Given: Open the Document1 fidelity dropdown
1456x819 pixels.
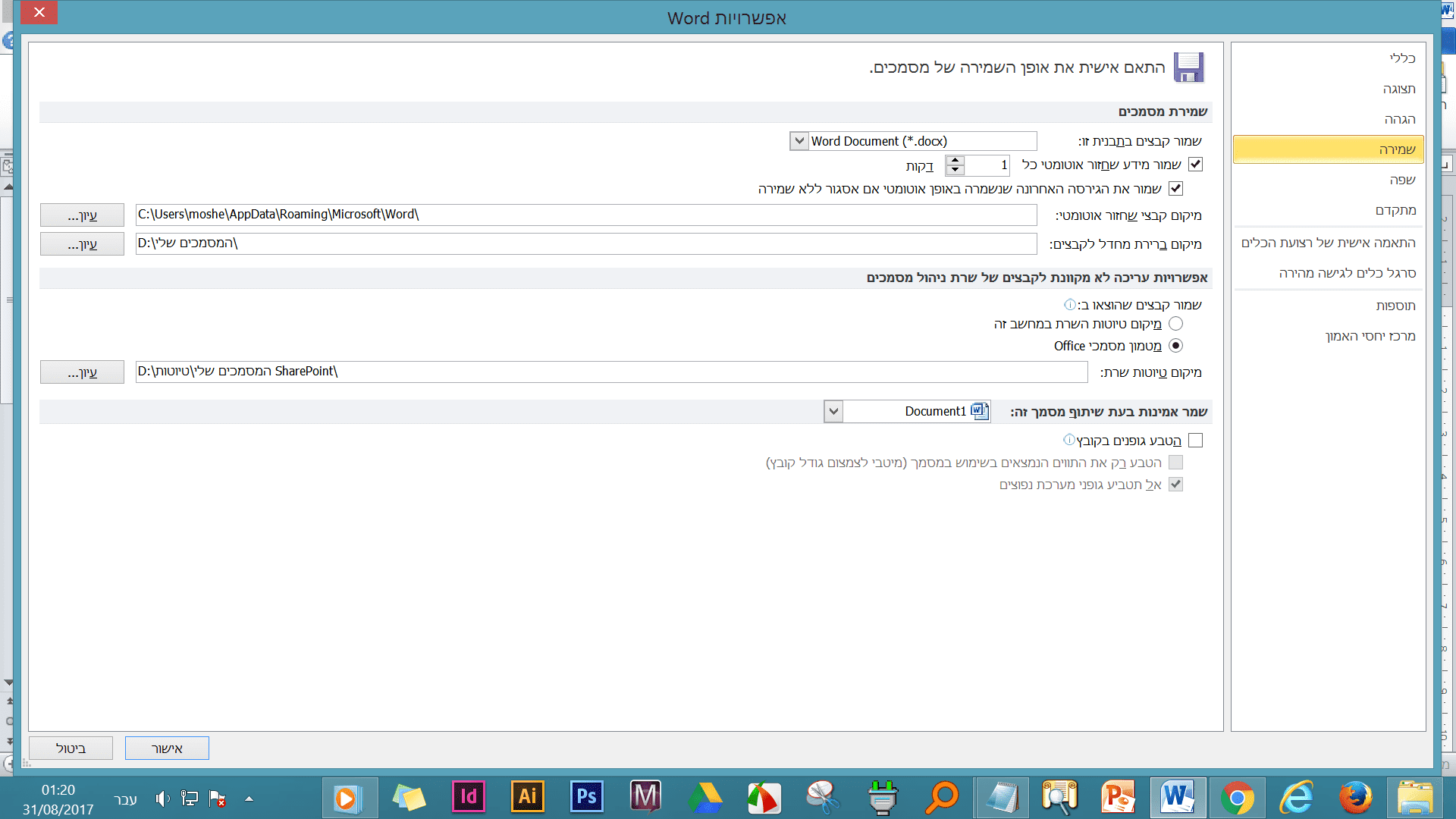Looking at the screenshot, I should pos(833,412).
